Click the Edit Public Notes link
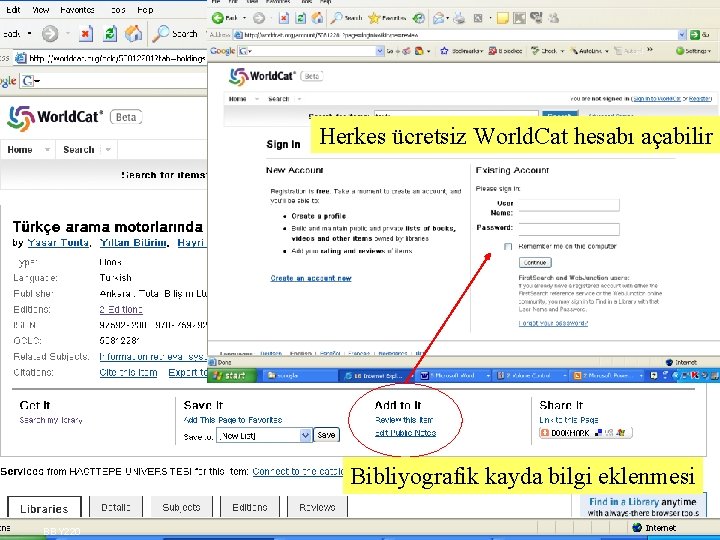Image resolution: width=720 pixels, height=540 pixels. coord(405,433)
